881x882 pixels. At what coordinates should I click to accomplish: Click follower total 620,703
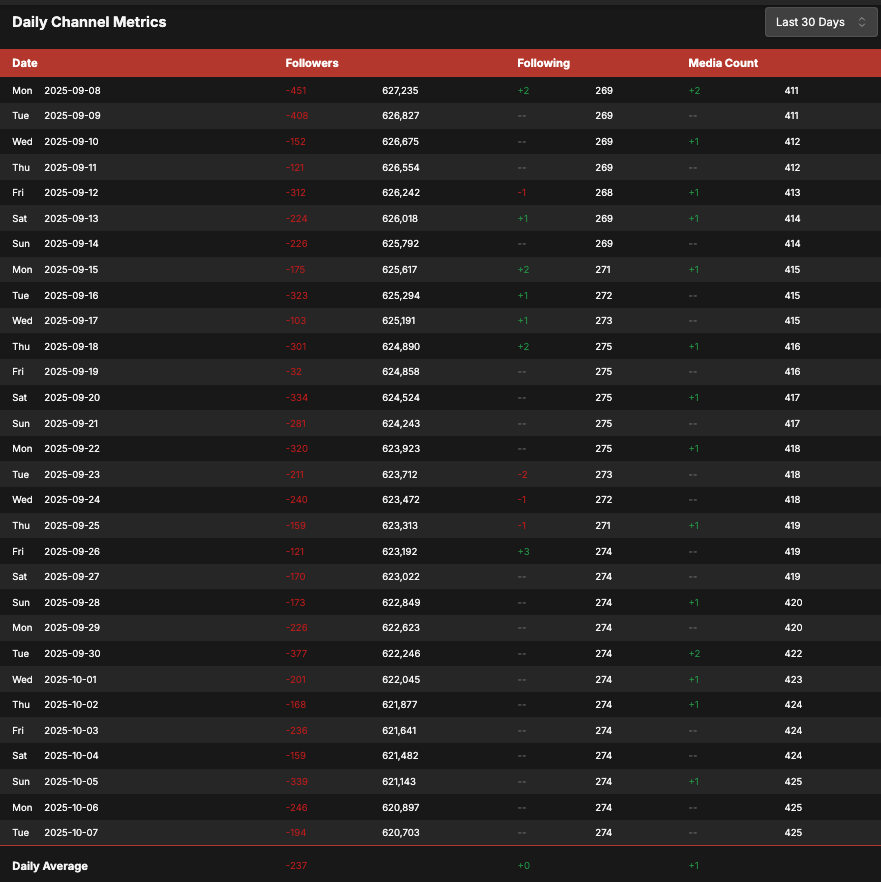coord(400,832)
